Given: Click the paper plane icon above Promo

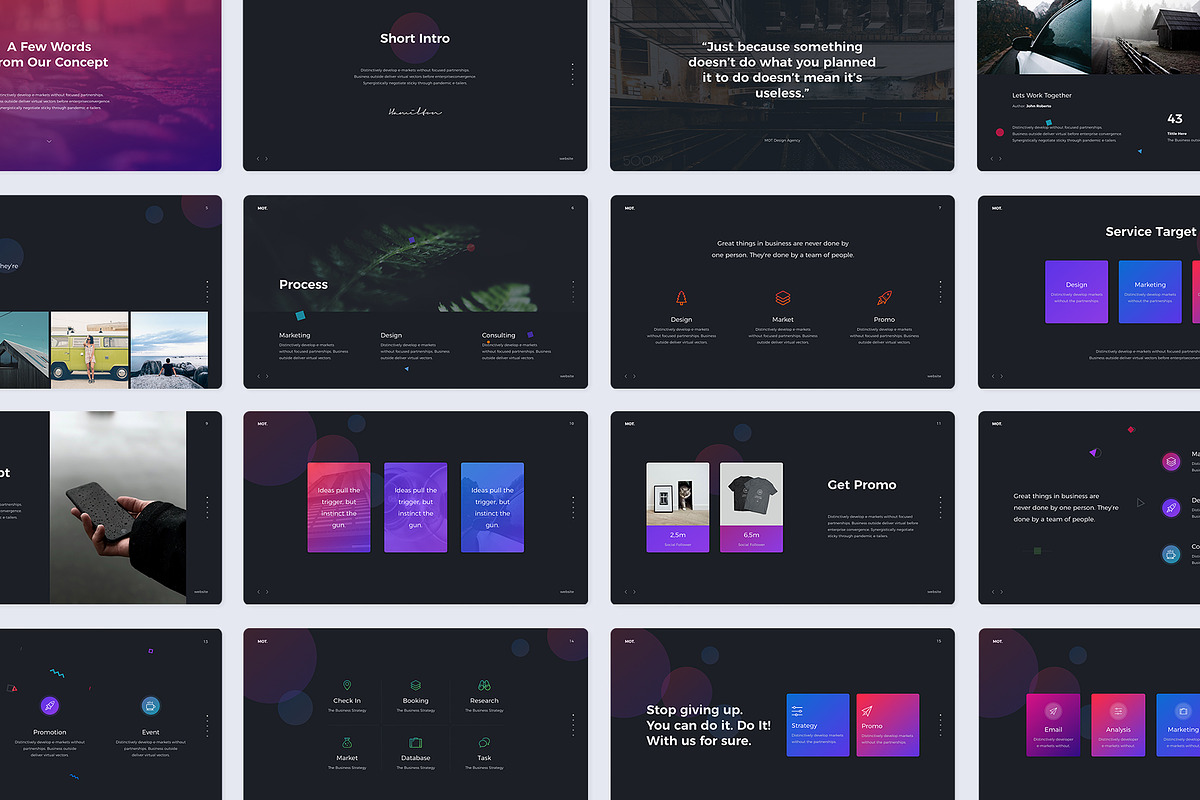Looking at the screenshot, I should (867, 710).
